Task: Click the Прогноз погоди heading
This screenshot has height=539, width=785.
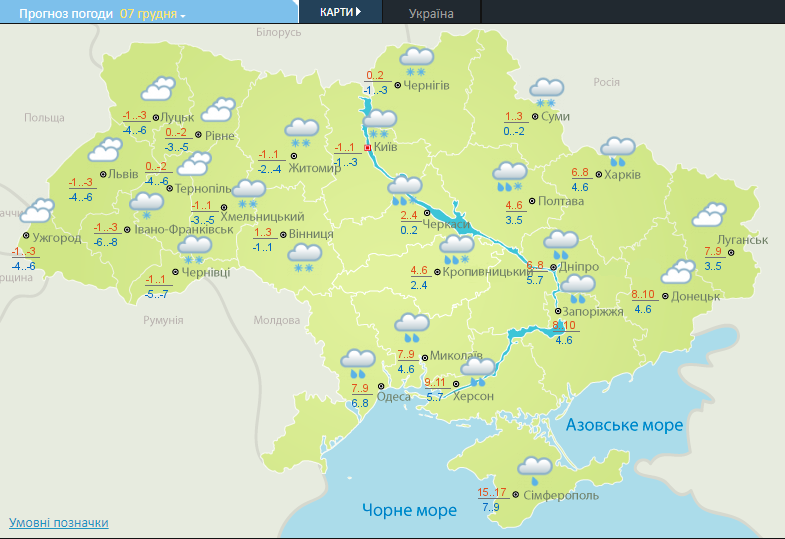Action: coord(60,14)
